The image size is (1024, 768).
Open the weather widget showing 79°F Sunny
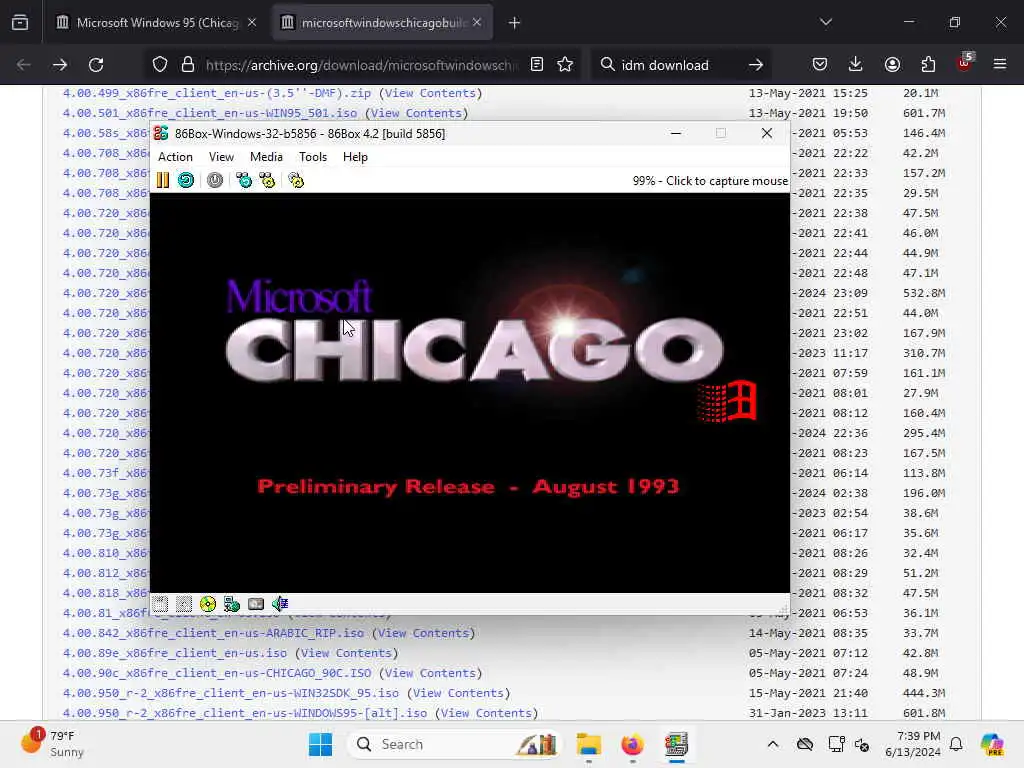click(52, 744)
